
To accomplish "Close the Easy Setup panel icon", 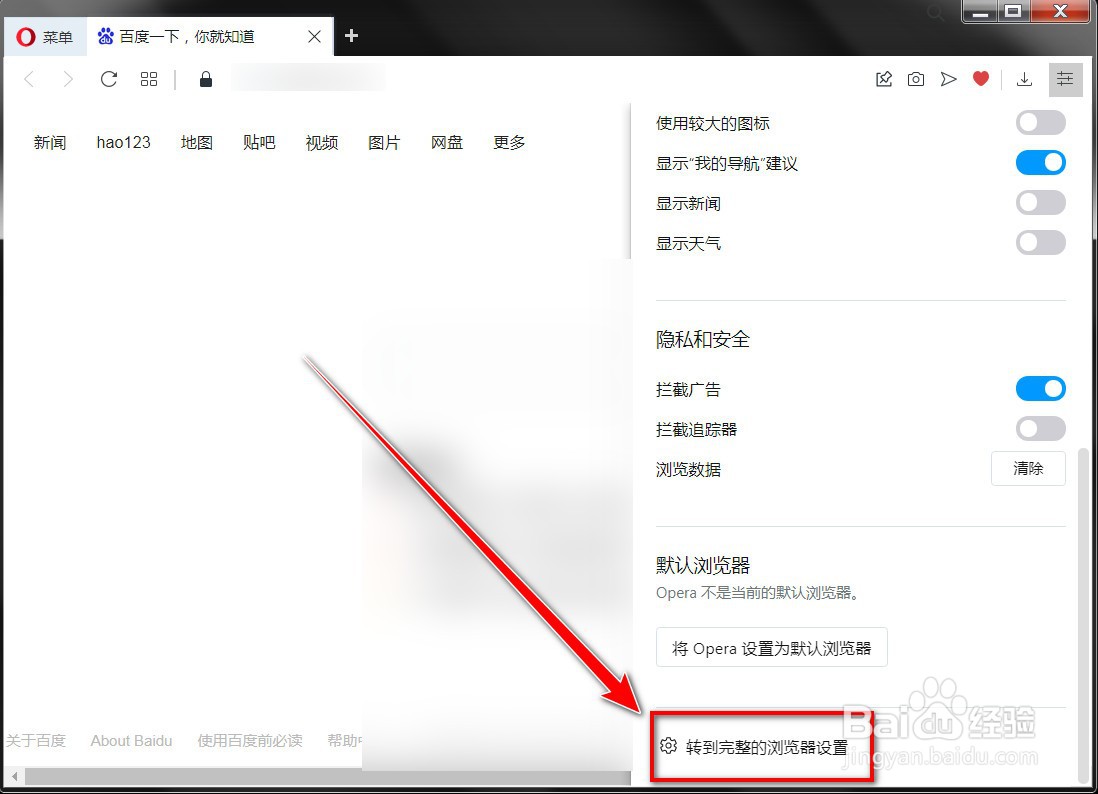I will 1065,78.
